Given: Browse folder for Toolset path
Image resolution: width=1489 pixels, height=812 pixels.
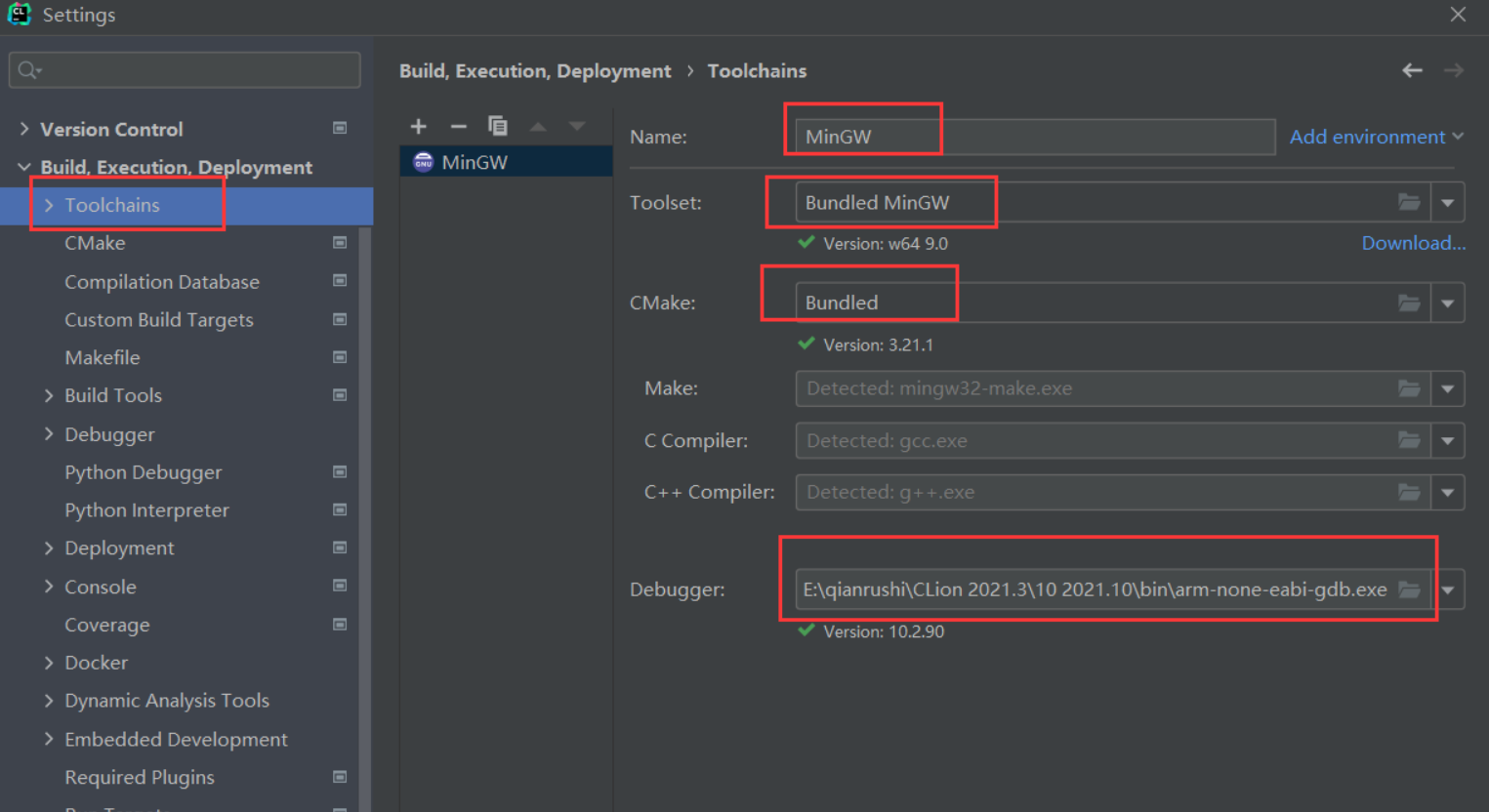Looking at the screenshot, I should tap(1409, 202).
